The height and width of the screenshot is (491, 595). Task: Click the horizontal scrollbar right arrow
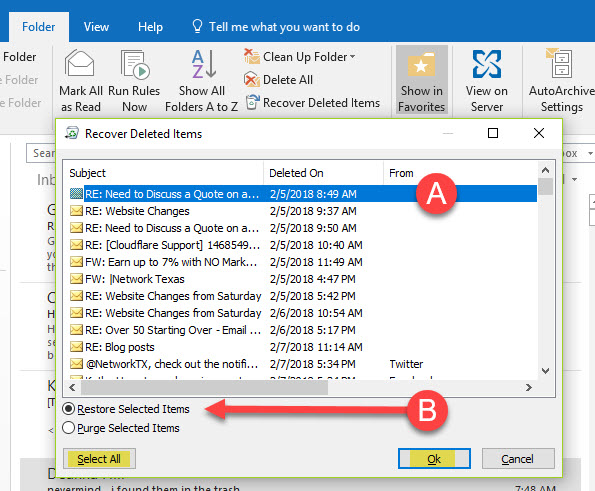pos(529,387)
